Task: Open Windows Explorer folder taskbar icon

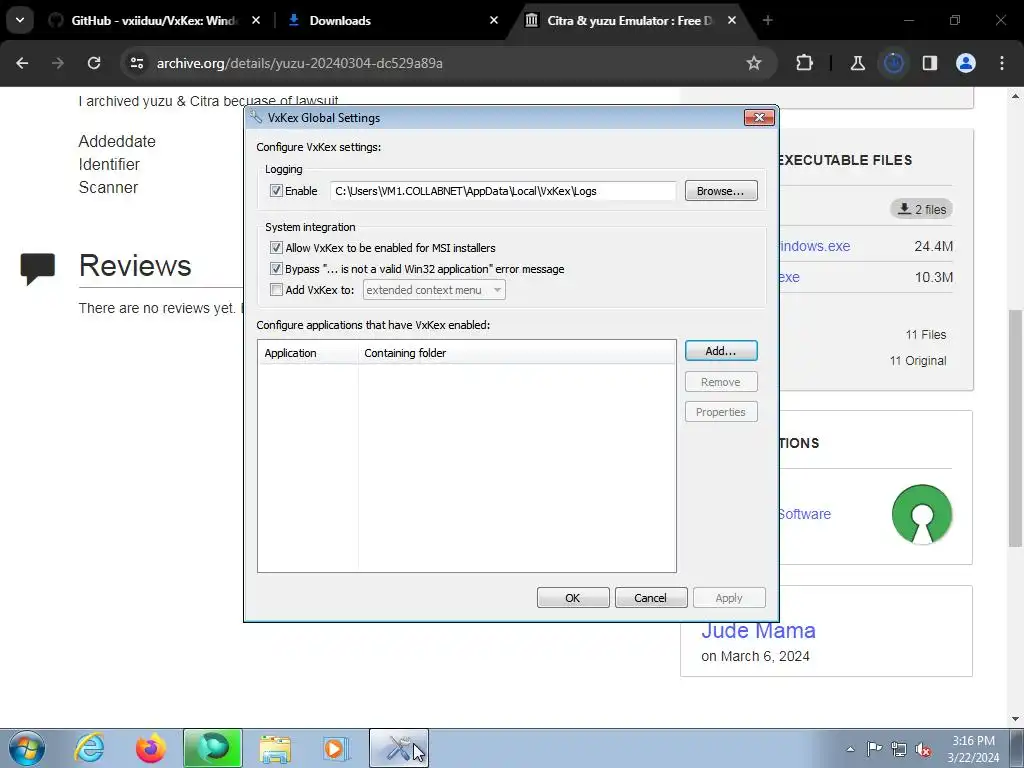Action: tap(275, 748)
